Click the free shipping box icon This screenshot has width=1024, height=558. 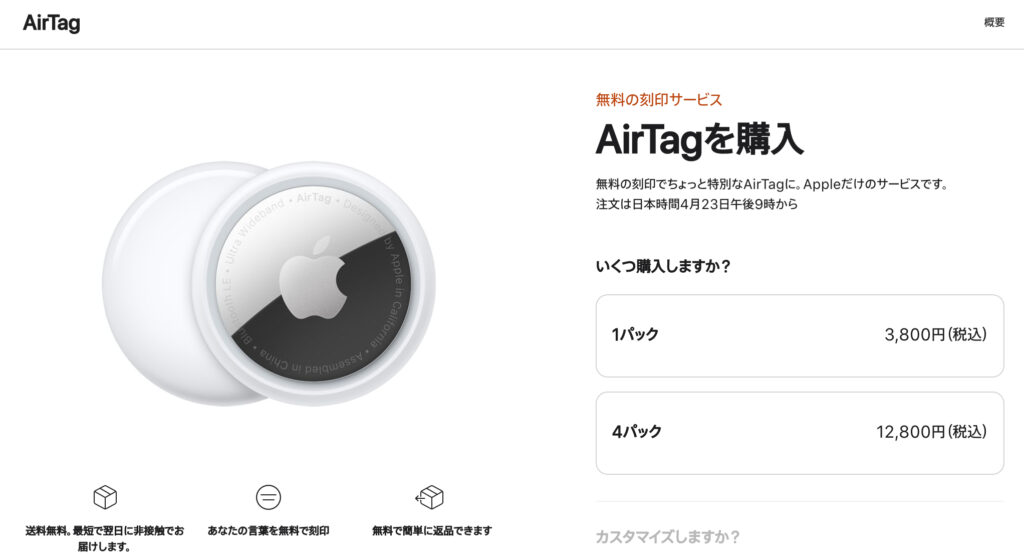click(105, 497)
